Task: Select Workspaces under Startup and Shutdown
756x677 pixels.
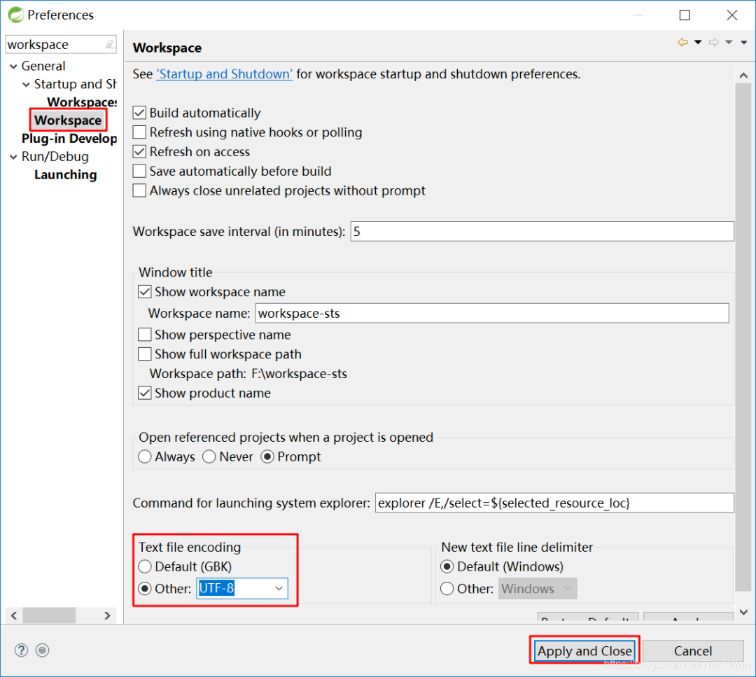Action: [82, 102]
